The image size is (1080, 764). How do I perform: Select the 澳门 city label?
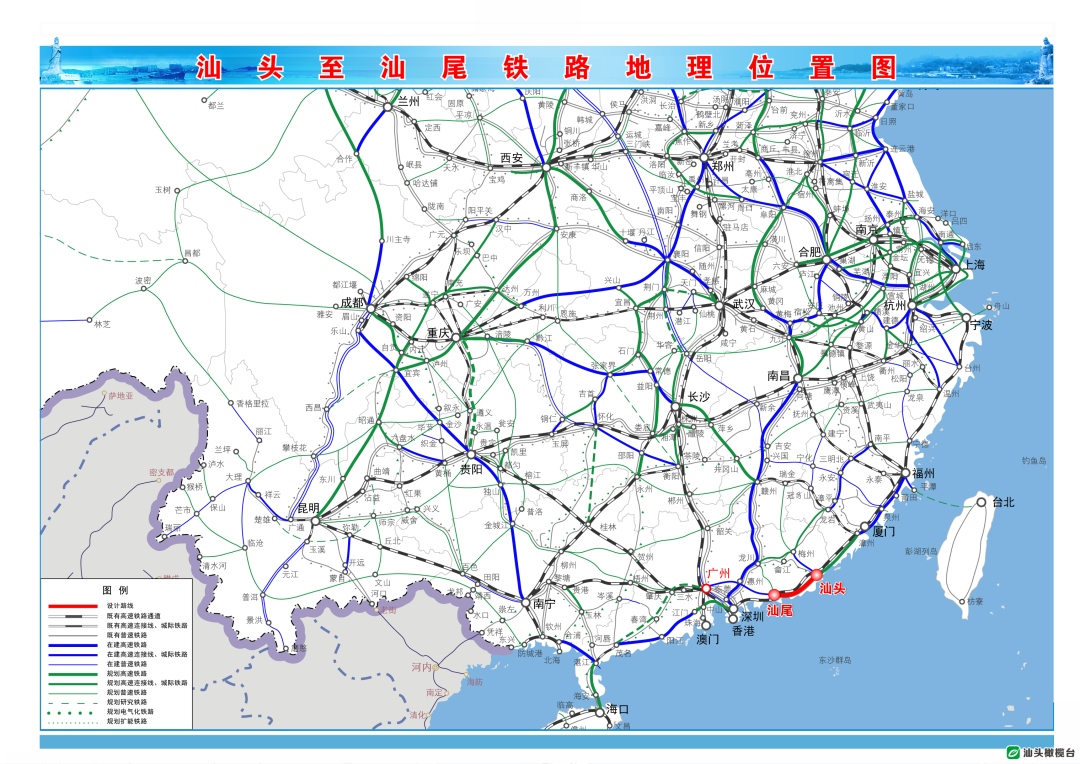707,639
